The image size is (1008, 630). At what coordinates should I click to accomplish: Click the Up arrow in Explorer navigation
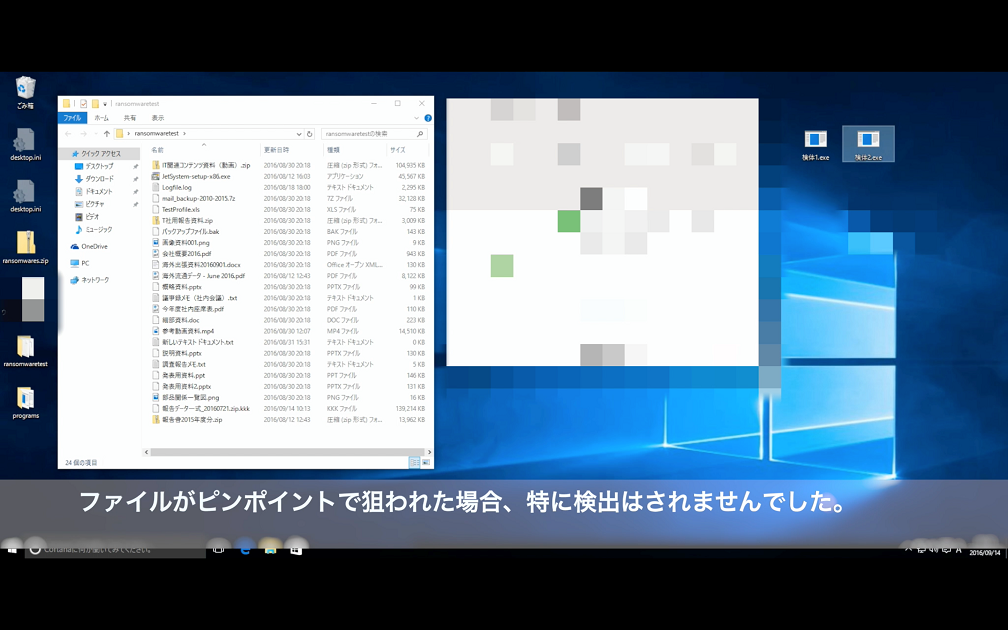pos(107,133)
